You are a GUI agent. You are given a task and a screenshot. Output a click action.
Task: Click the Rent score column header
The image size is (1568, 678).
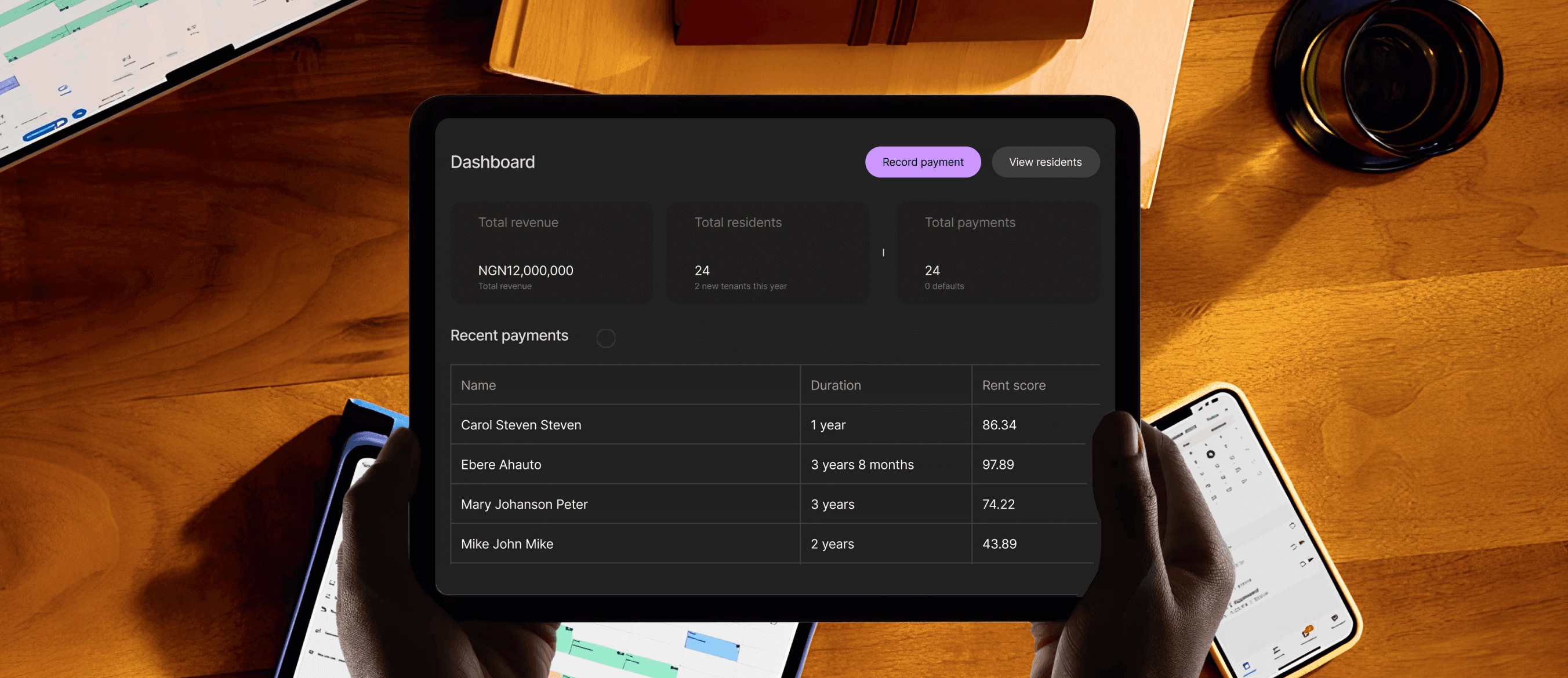[x=1014, y=385]
